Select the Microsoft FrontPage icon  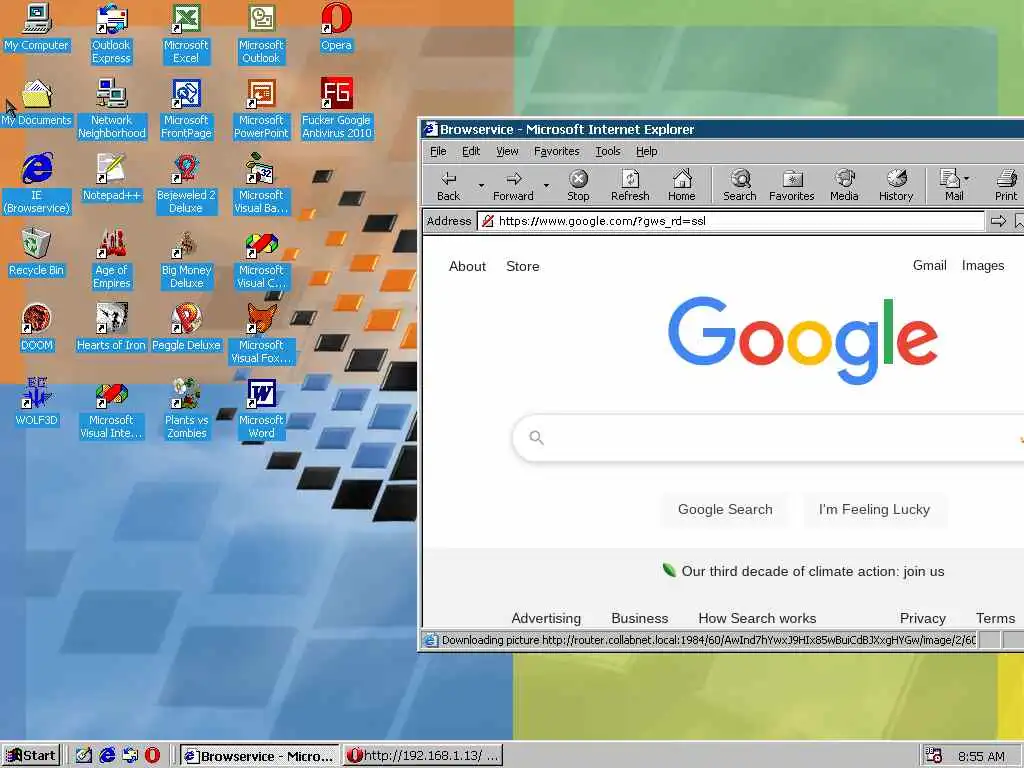click(x=186, y=109)
